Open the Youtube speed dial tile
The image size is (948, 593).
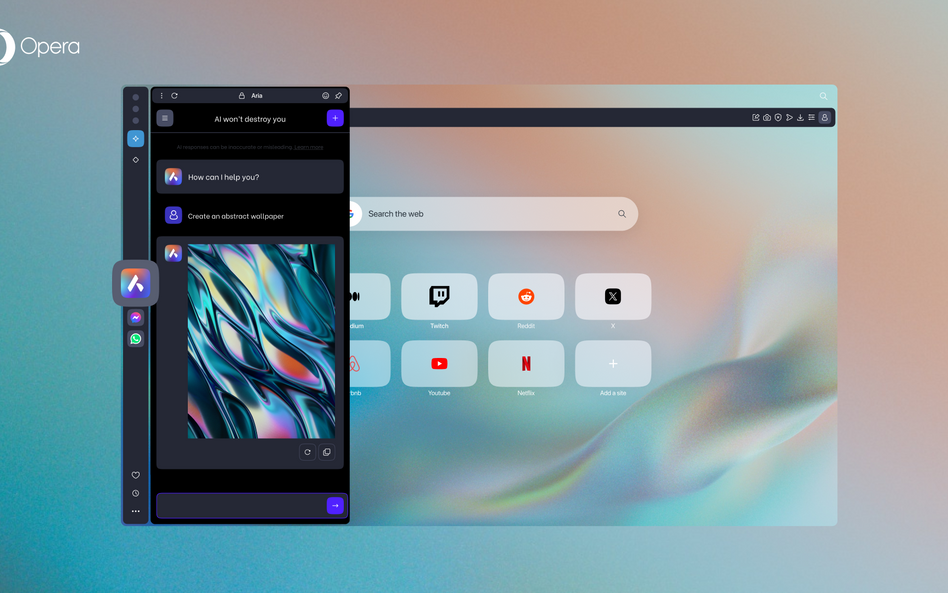(439, 363)
